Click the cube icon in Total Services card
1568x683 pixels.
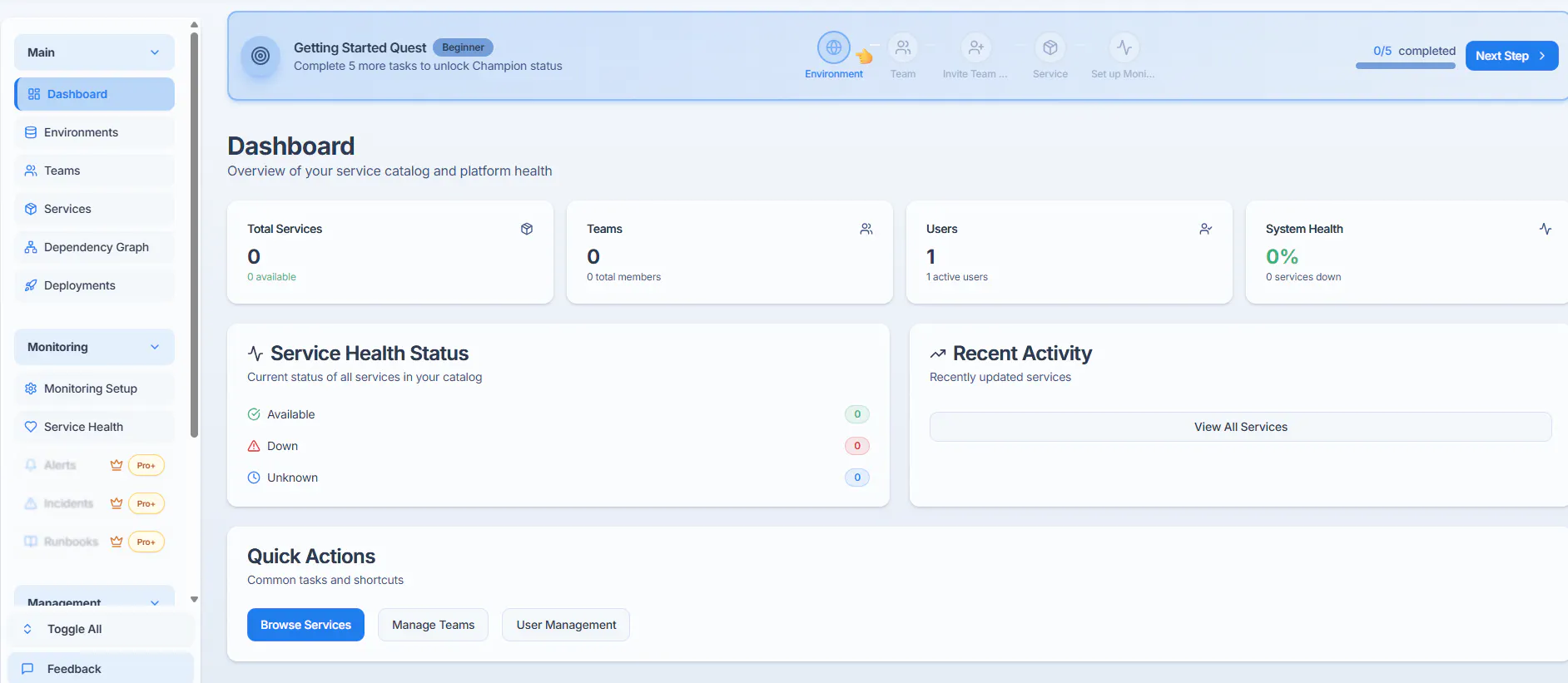(527, 229)
